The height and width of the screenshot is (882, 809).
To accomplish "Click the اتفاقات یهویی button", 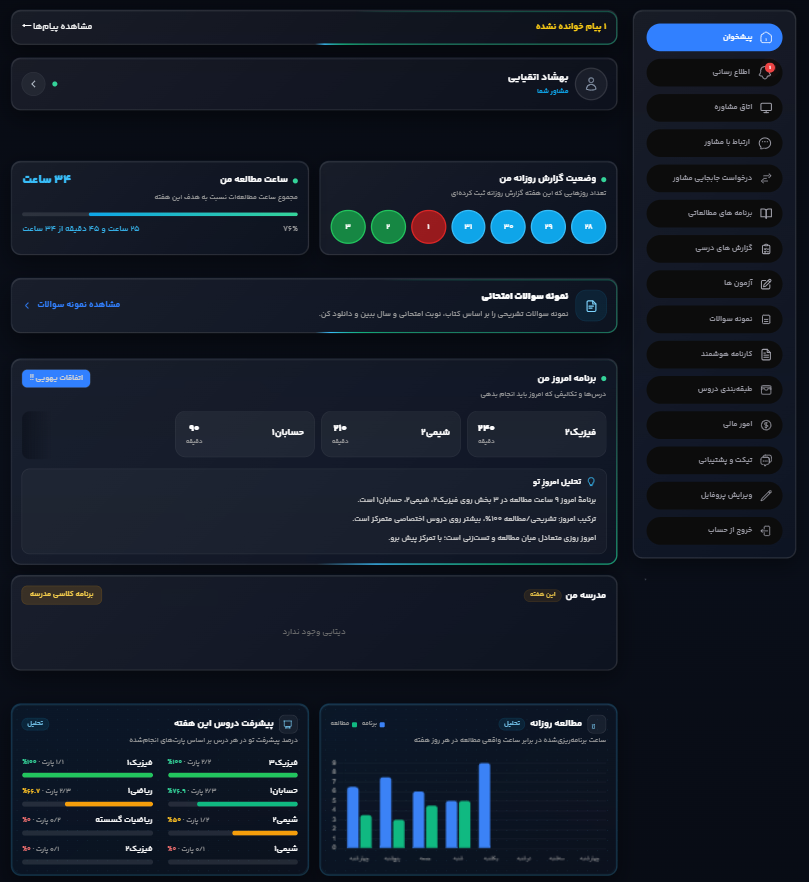I will pos(56,378).
